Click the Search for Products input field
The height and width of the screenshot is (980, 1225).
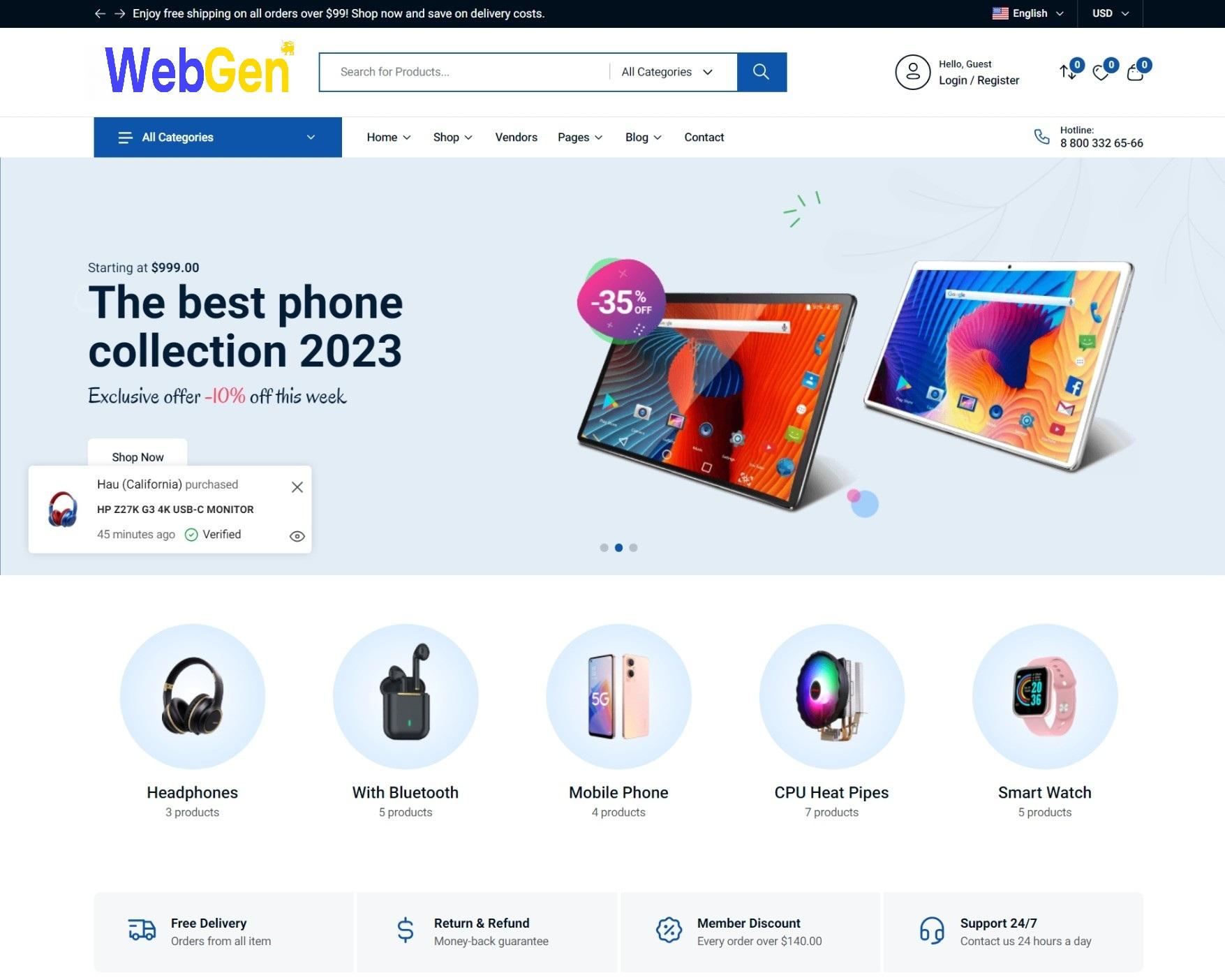[464, 72]
